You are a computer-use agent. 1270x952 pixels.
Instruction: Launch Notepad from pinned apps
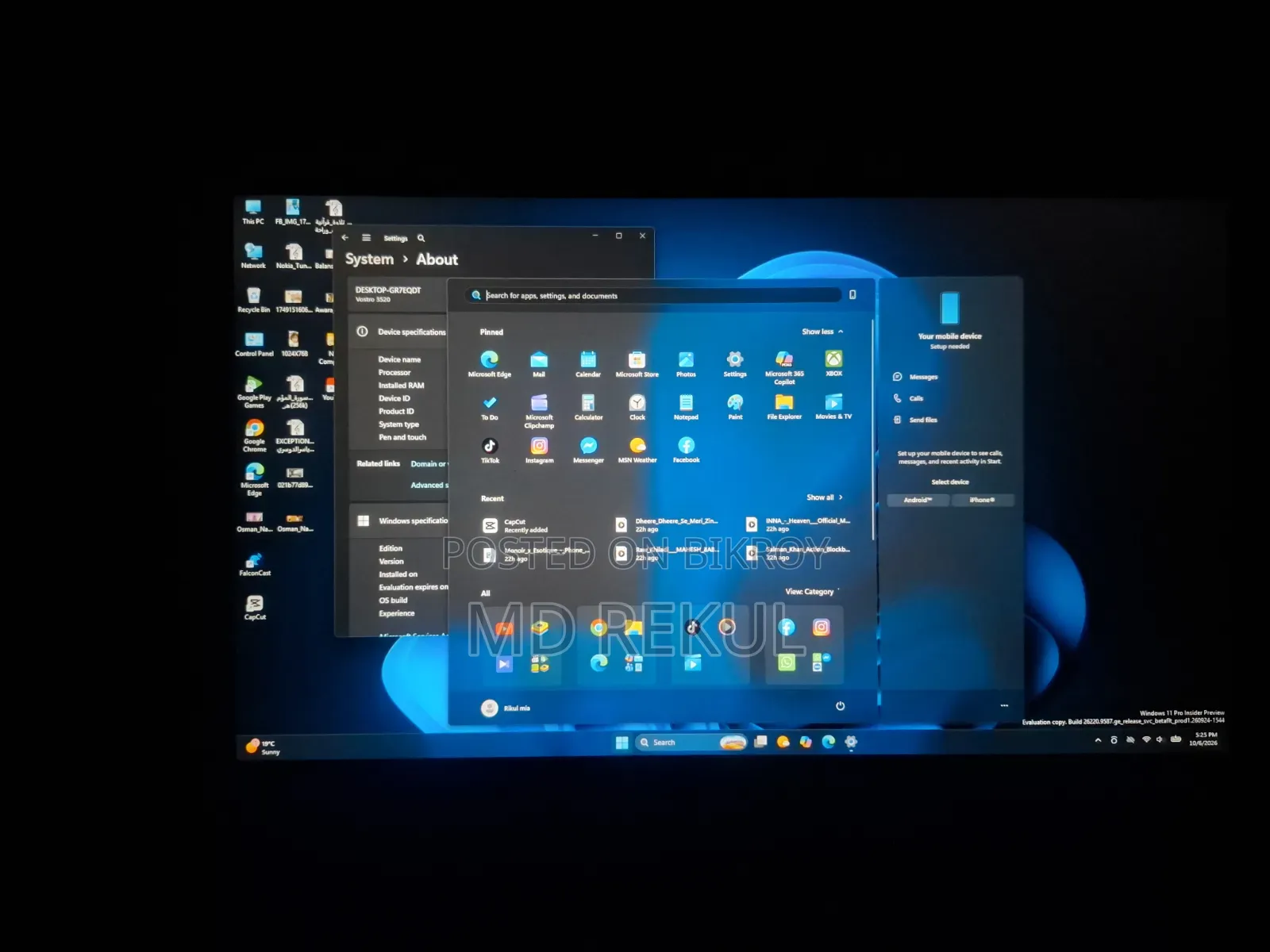(686, 407)
